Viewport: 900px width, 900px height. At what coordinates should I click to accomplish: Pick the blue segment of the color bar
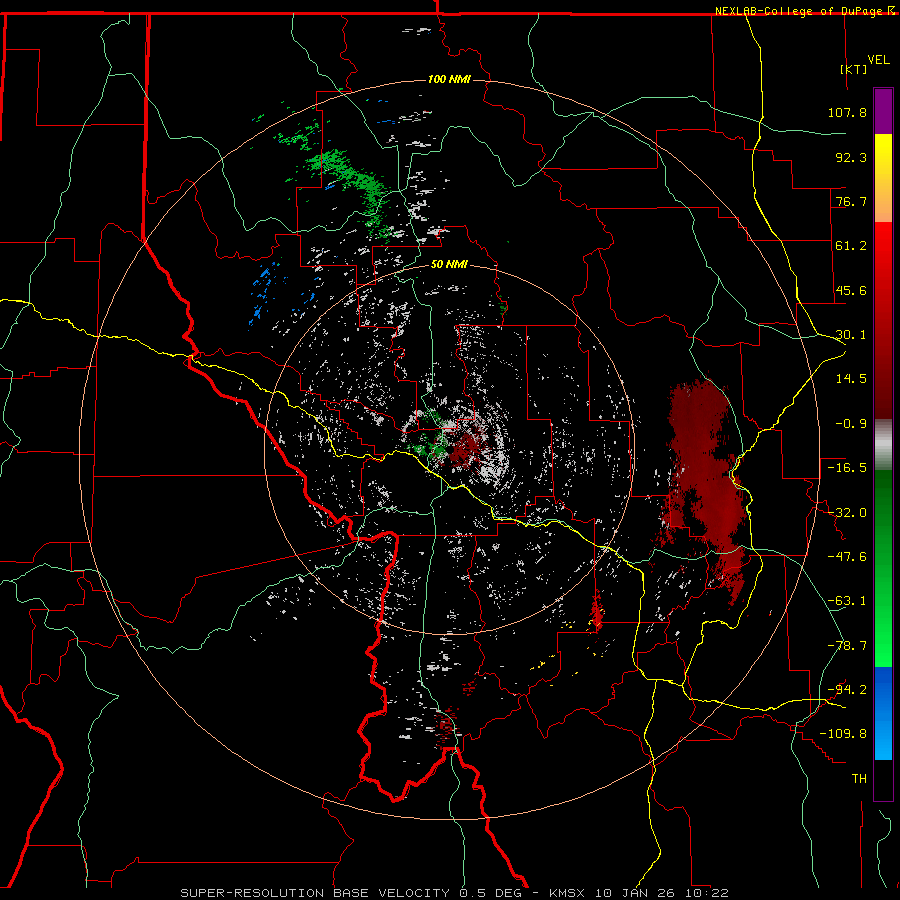pyautogui.click(x=883, y=689)
